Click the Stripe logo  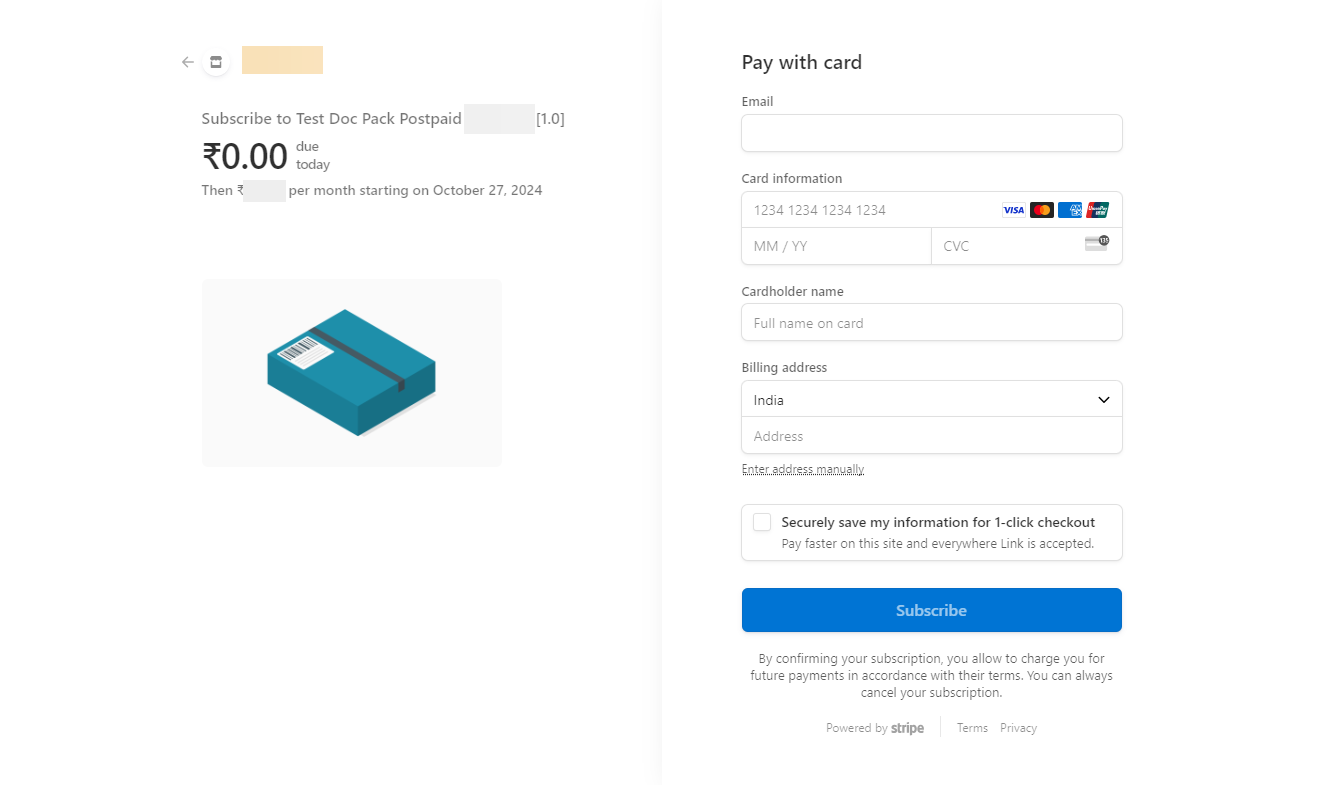coord(907,728)
